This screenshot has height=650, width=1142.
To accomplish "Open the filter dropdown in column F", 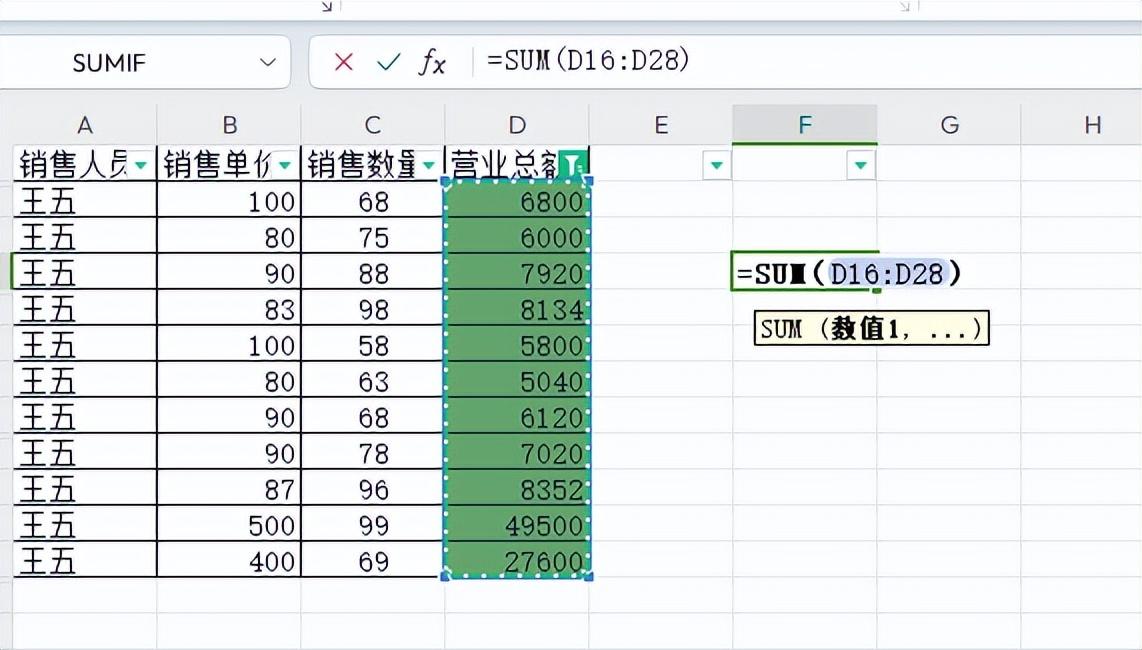I will 861,165.
